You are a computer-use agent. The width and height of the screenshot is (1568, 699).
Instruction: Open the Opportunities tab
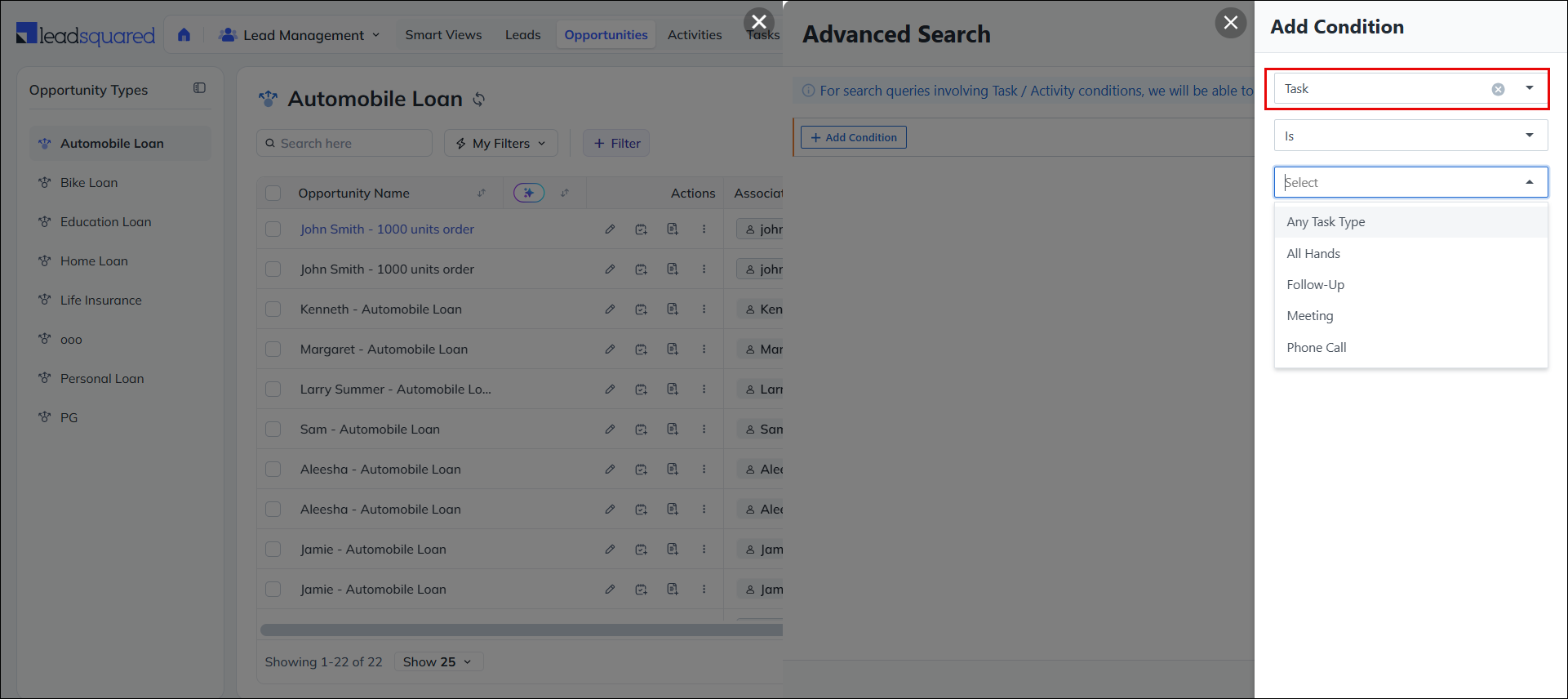click(x=606, y=34)
